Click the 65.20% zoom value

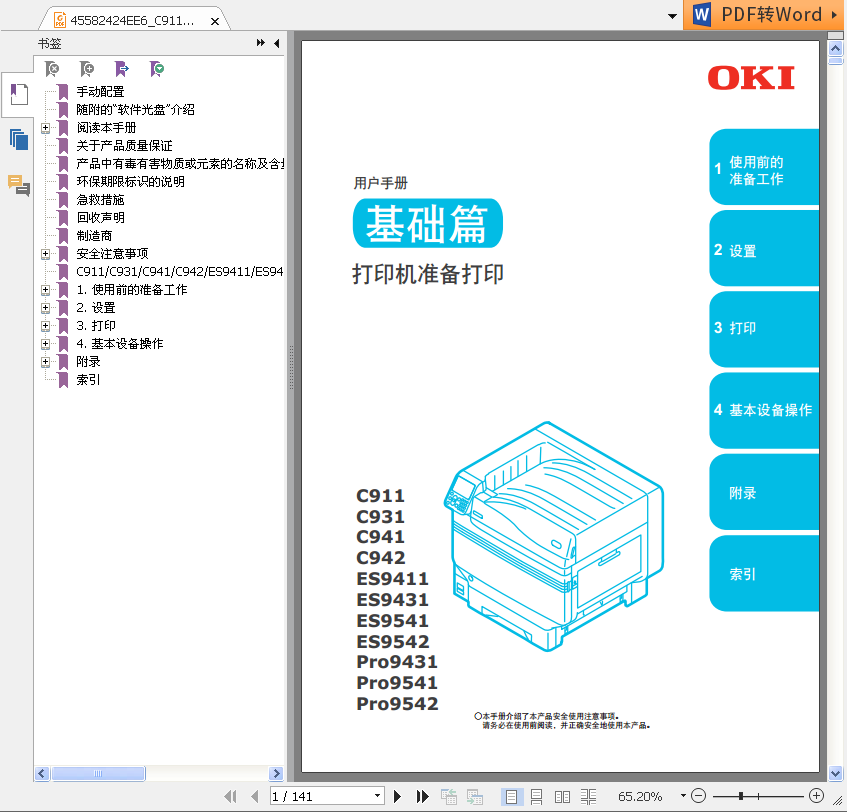tap(640, 796)
